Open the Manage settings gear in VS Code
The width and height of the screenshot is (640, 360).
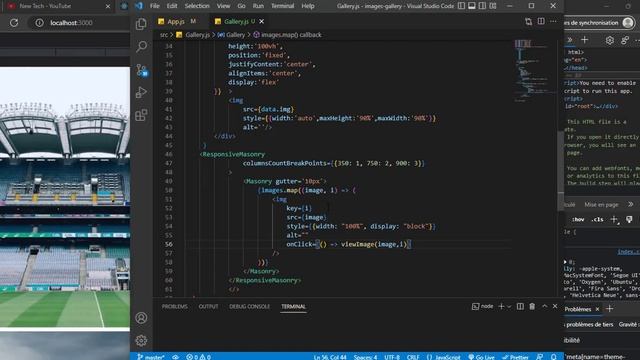point(141,340)
